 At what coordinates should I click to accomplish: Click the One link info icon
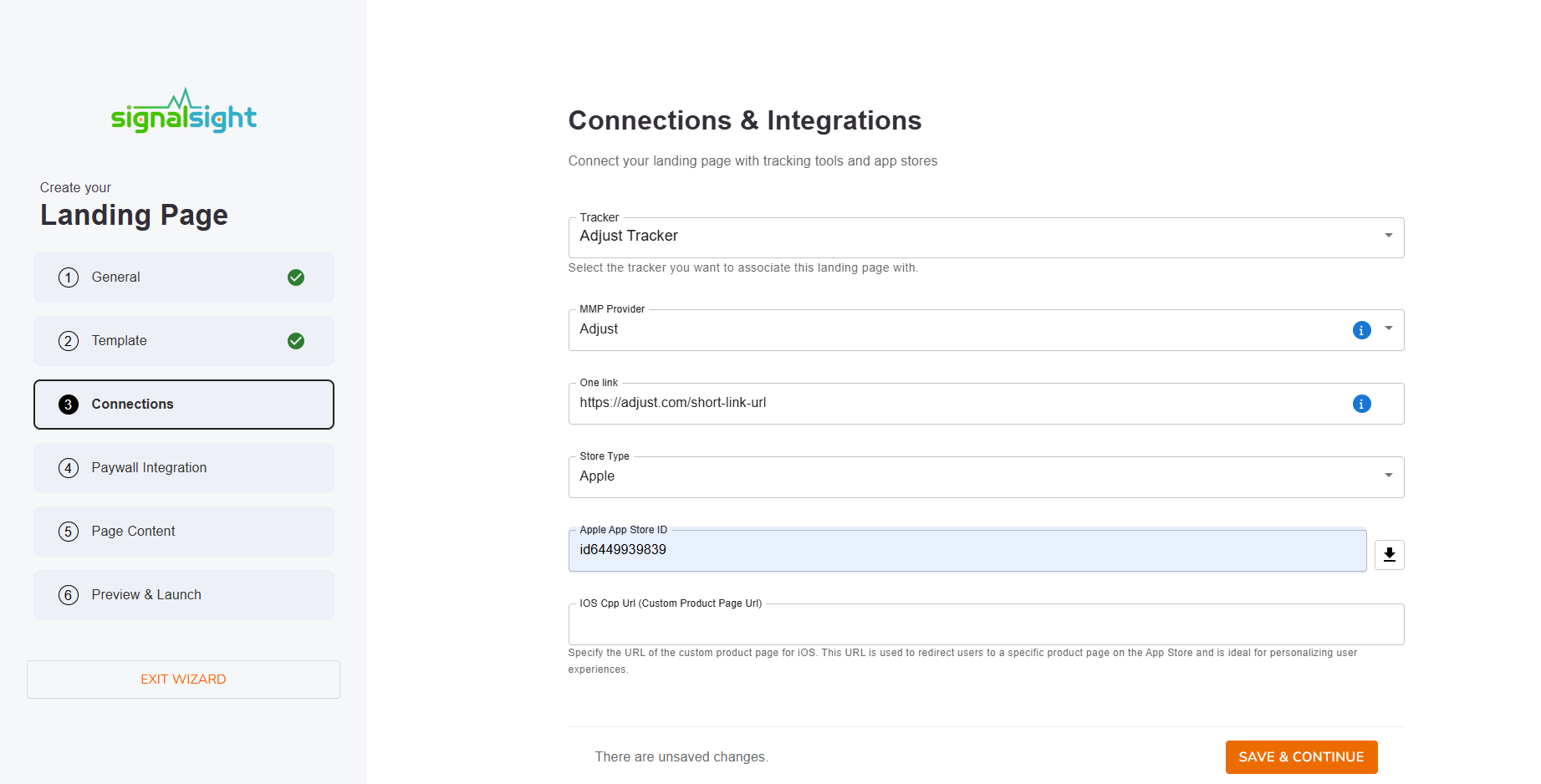pyautogui.click(x=1361, y=404)
